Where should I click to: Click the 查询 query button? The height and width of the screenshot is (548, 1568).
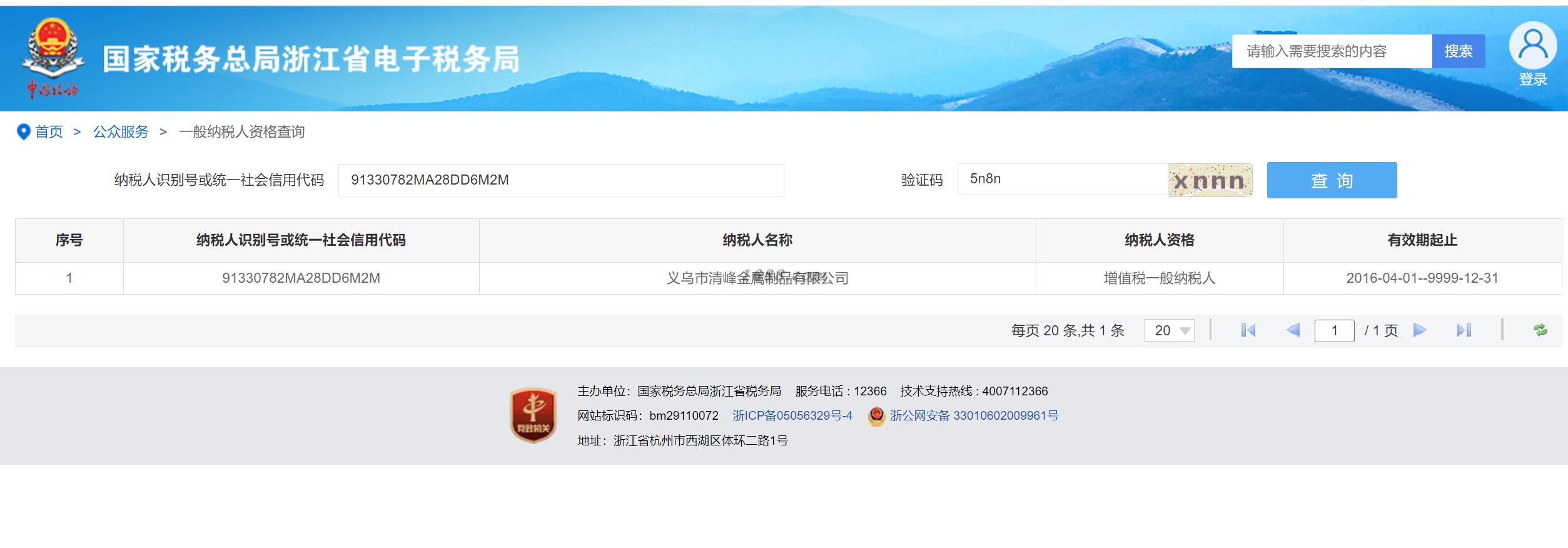point(1332,180)
